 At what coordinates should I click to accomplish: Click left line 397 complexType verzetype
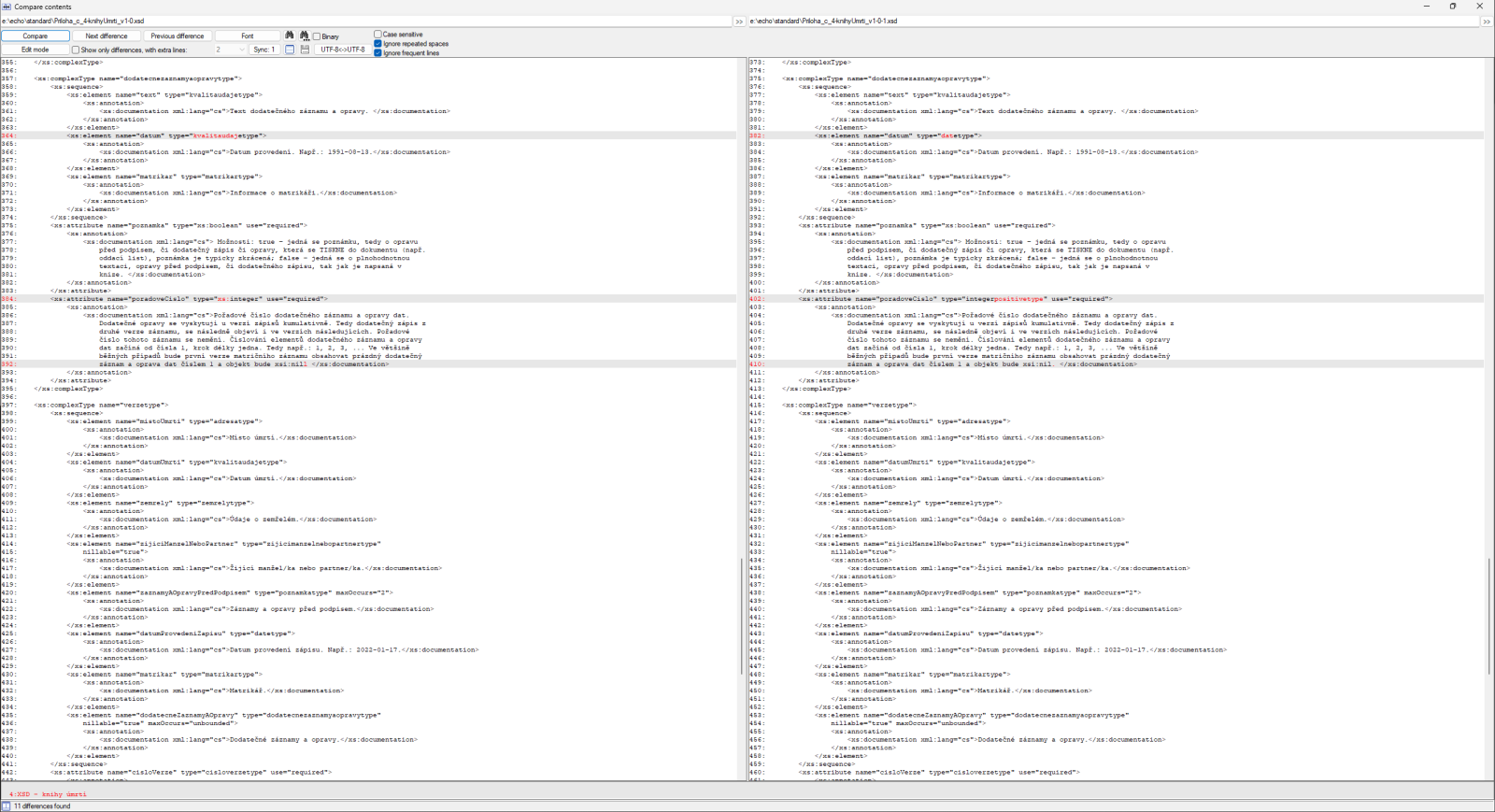click(x=101, y=405)
